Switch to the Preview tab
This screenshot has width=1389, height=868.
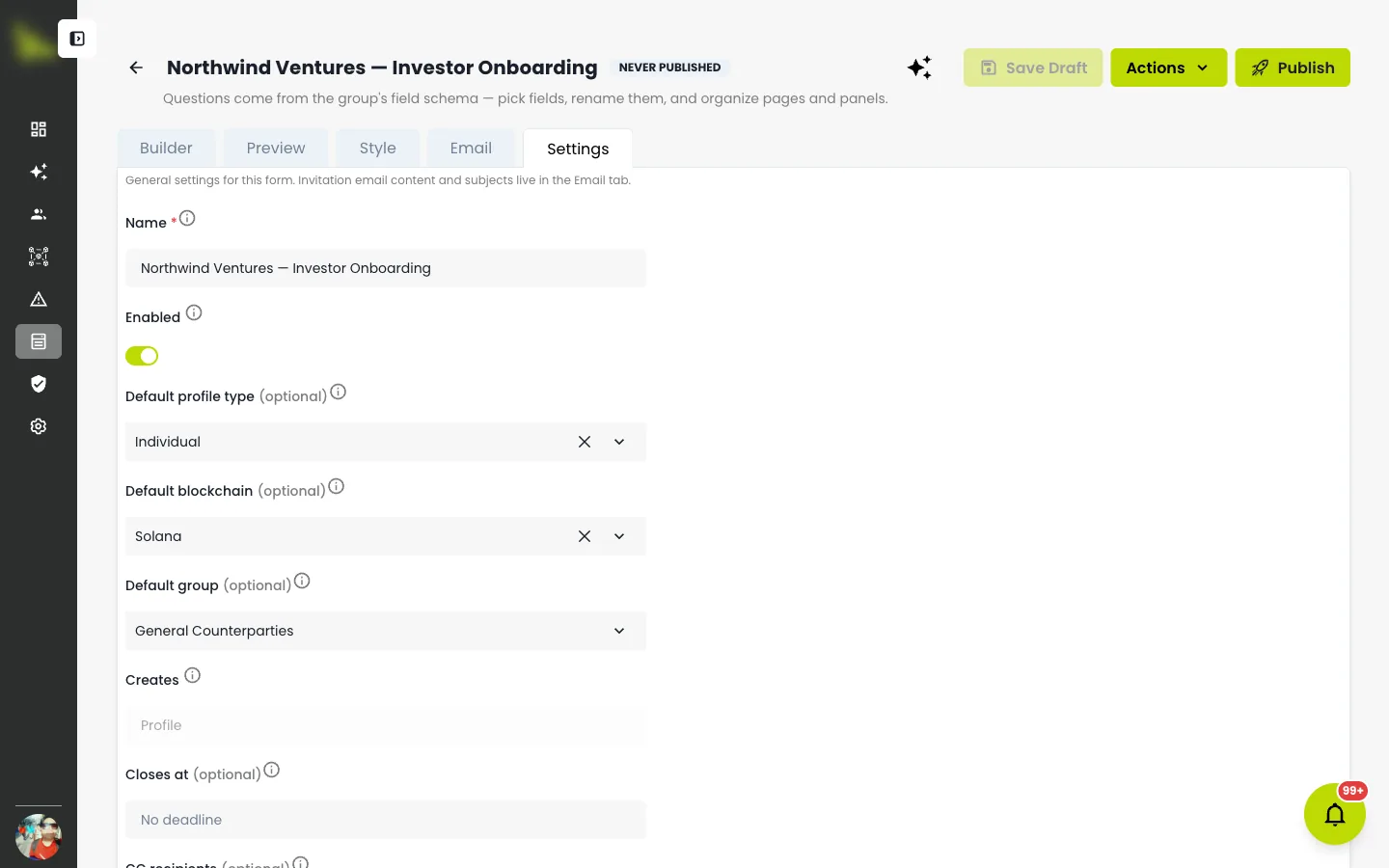pos(276,148)
